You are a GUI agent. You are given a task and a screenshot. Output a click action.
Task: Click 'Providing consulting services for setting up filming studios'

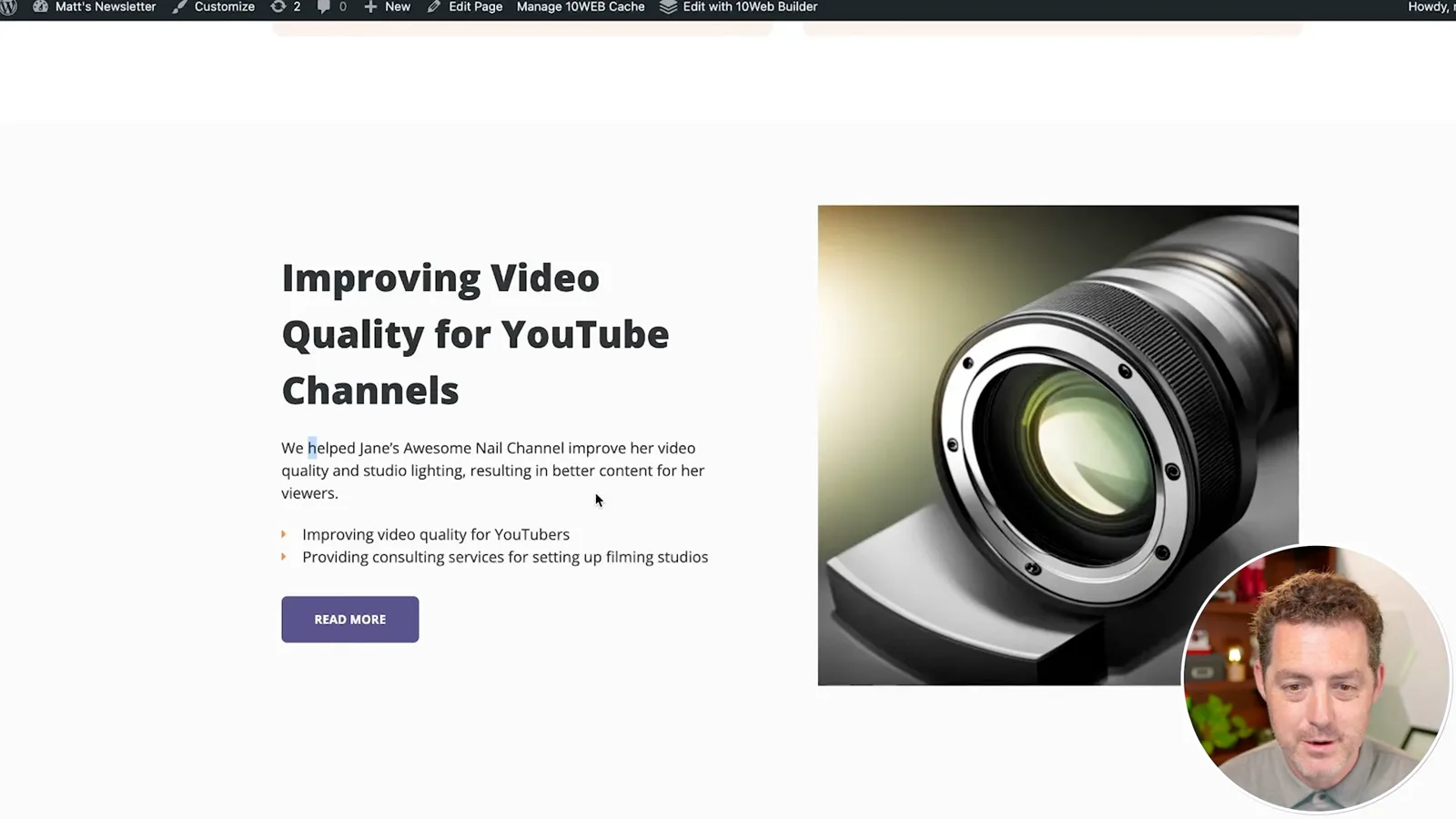coord(505,557)
